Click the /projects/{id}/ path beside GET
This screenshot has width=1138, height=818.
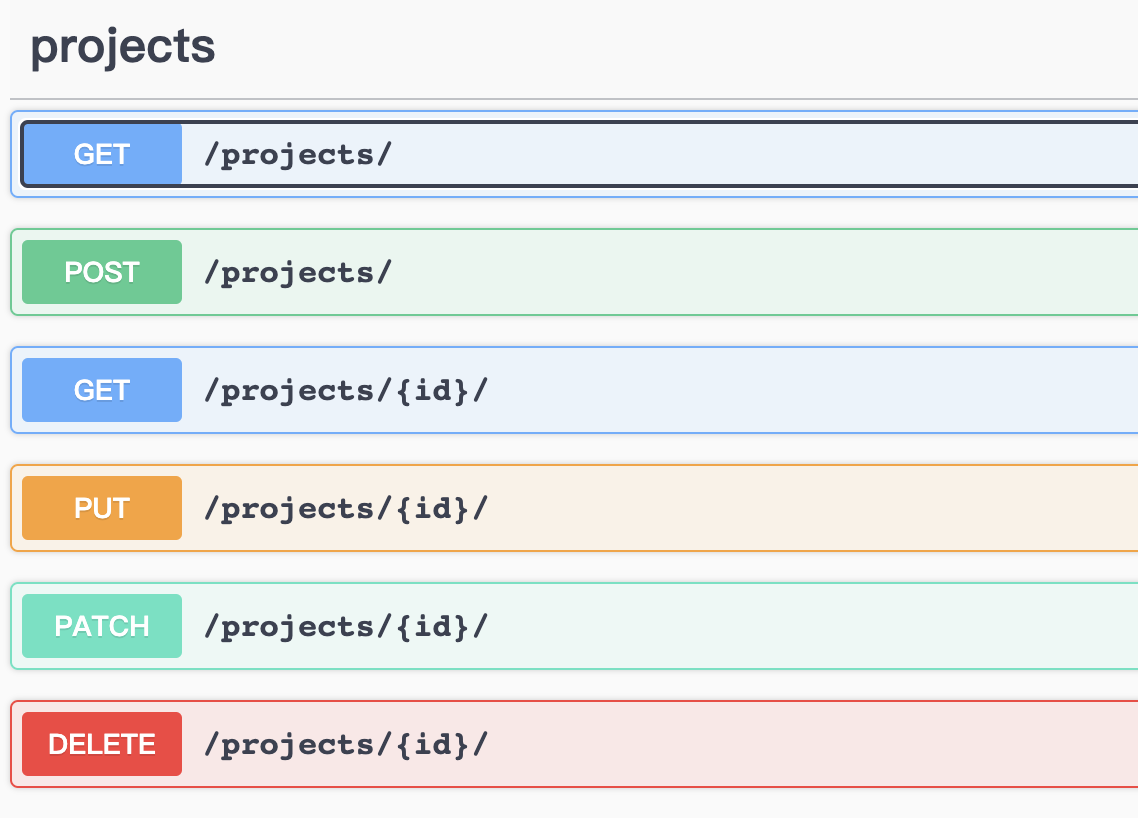(346, 390)
